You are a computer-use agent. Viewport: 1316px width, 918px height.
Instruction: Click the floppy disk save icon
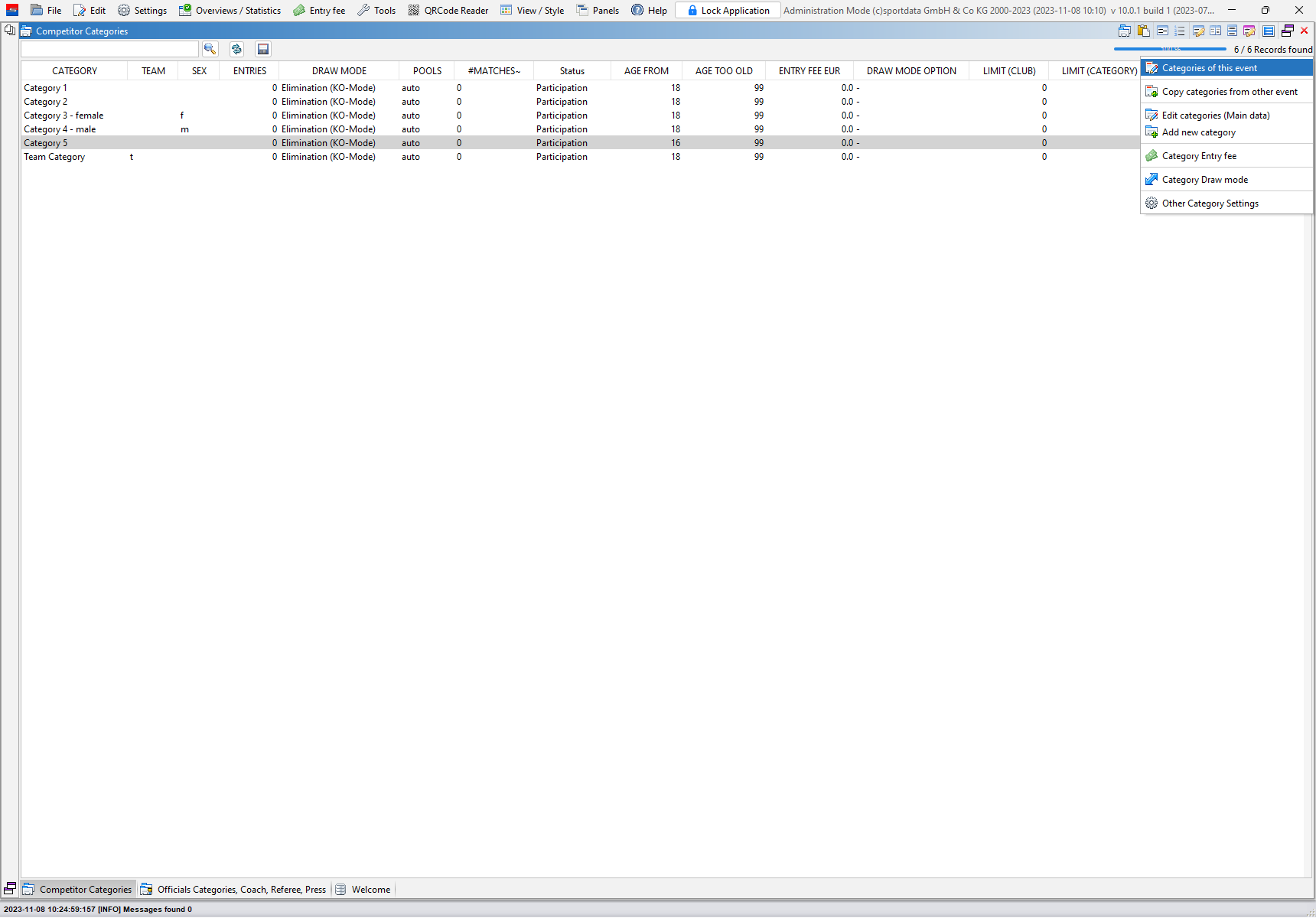[263, 49]
